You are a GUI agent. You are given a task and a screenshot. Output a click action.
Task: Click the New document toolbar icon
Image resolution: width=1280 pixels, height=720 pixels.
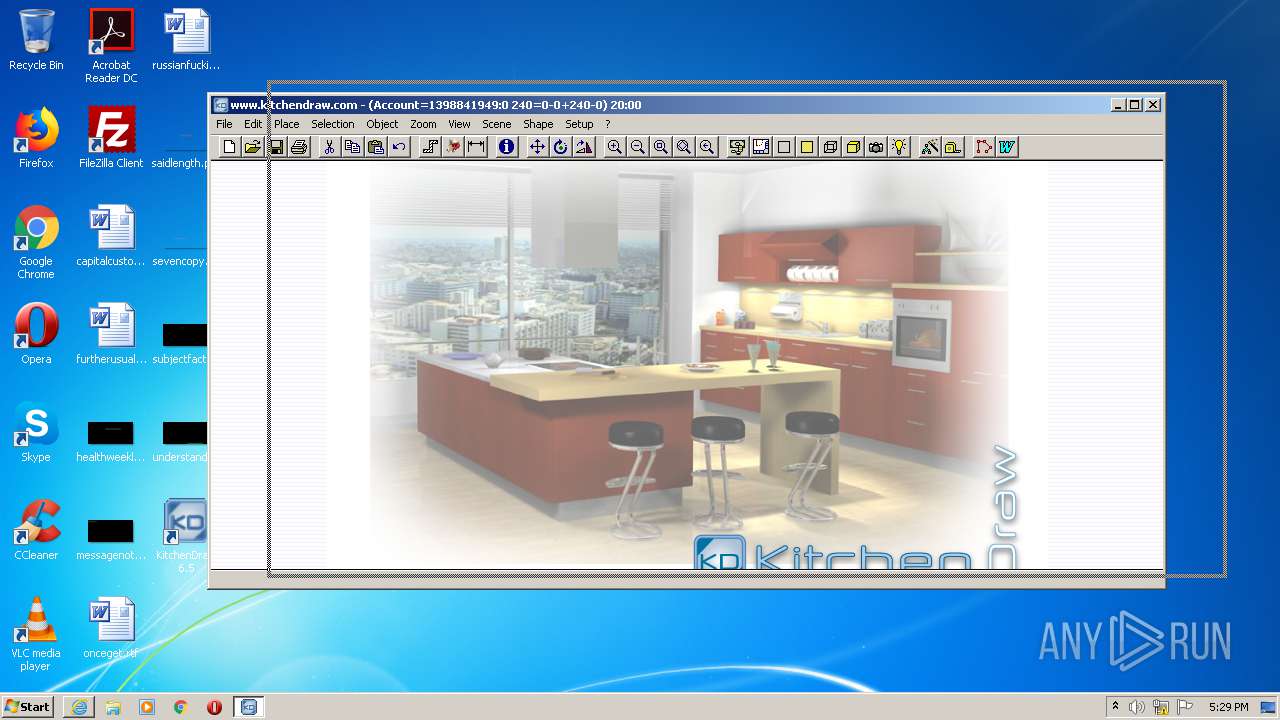[x=230, y=147]
